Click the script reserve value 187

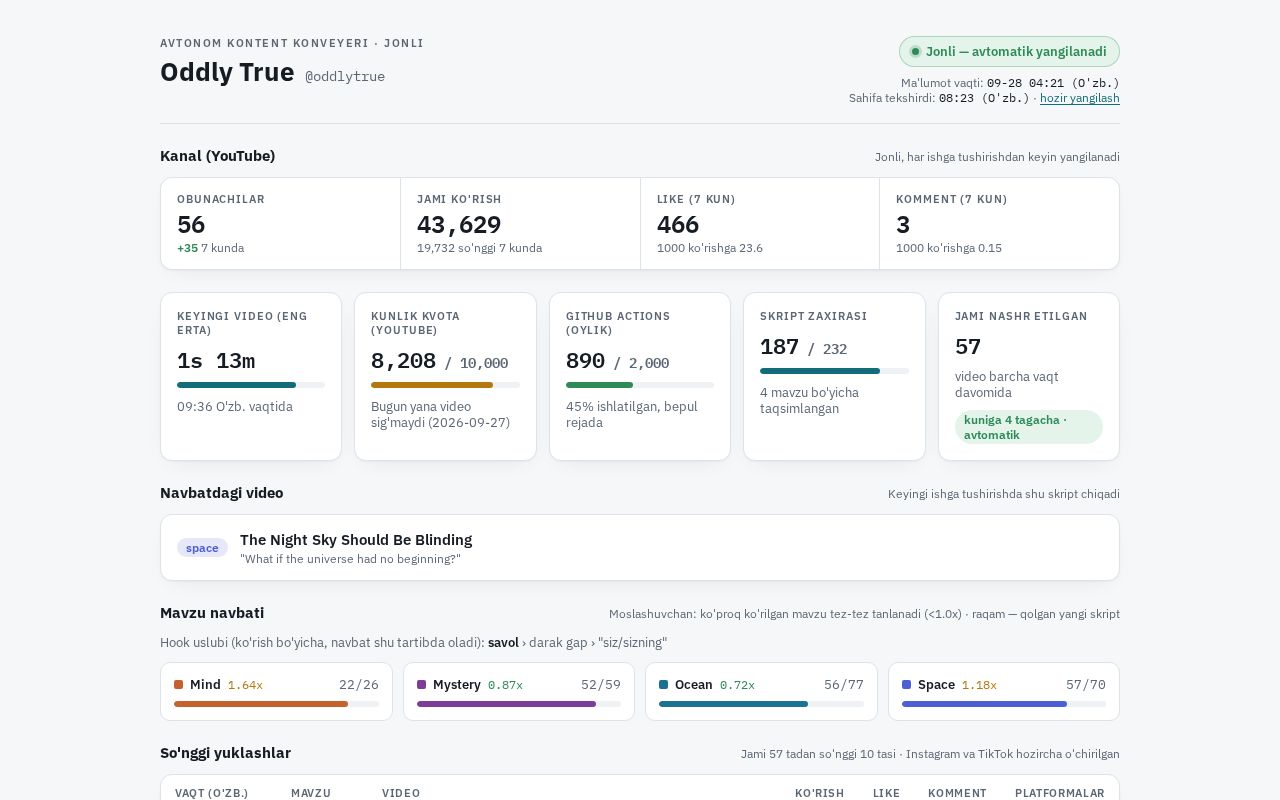coord(779,347)
